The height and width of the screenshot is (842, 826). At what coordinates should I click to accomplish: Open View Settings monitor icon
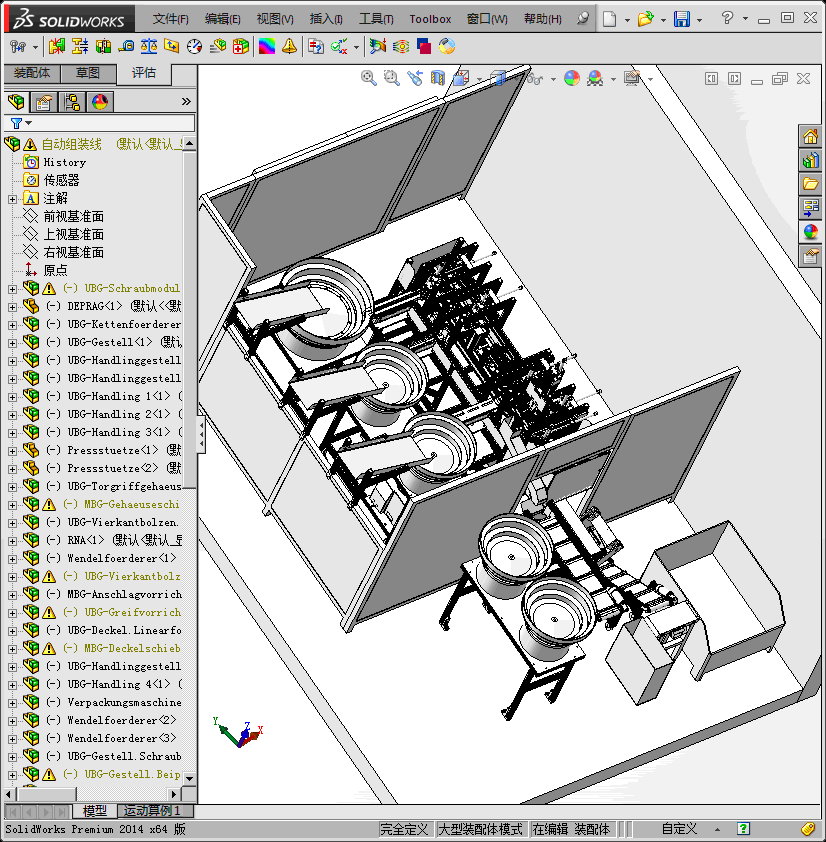coord(632,78)
